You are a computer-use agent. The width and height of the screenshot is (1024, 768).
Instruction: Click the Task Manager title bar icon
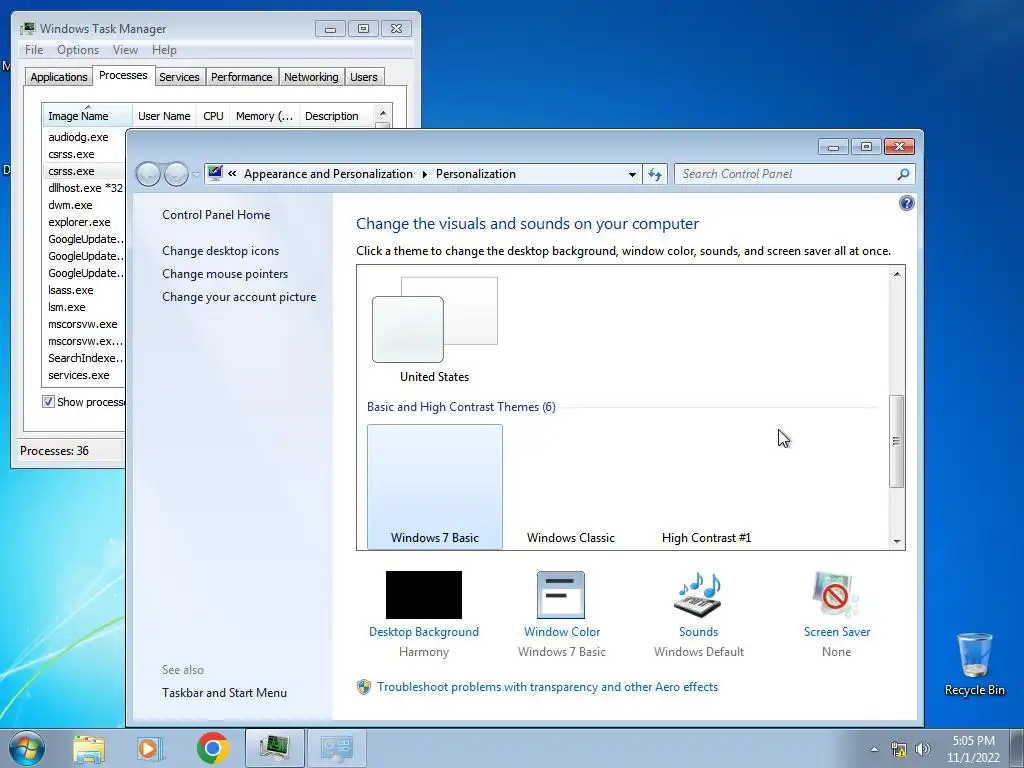pyautogui.click(x=27, y=28)
